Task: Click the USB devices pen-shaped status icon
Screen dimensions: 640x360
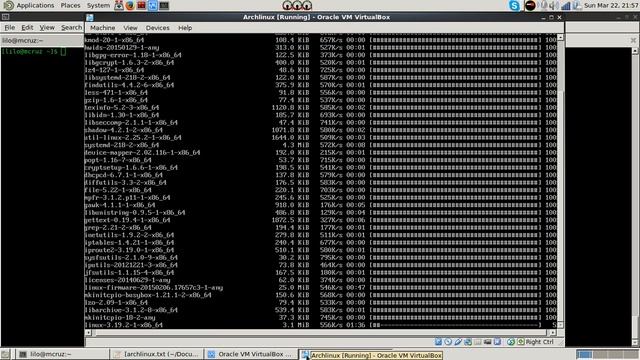Action: [x=458, y=342]
